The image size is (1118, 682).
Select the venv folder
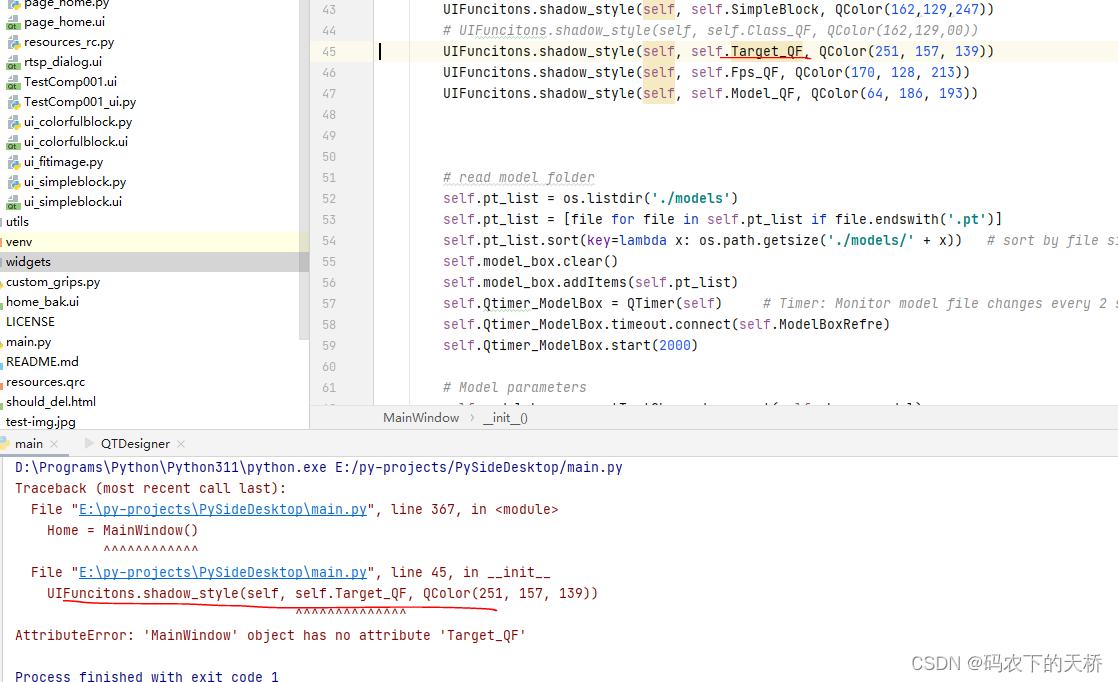19,242
